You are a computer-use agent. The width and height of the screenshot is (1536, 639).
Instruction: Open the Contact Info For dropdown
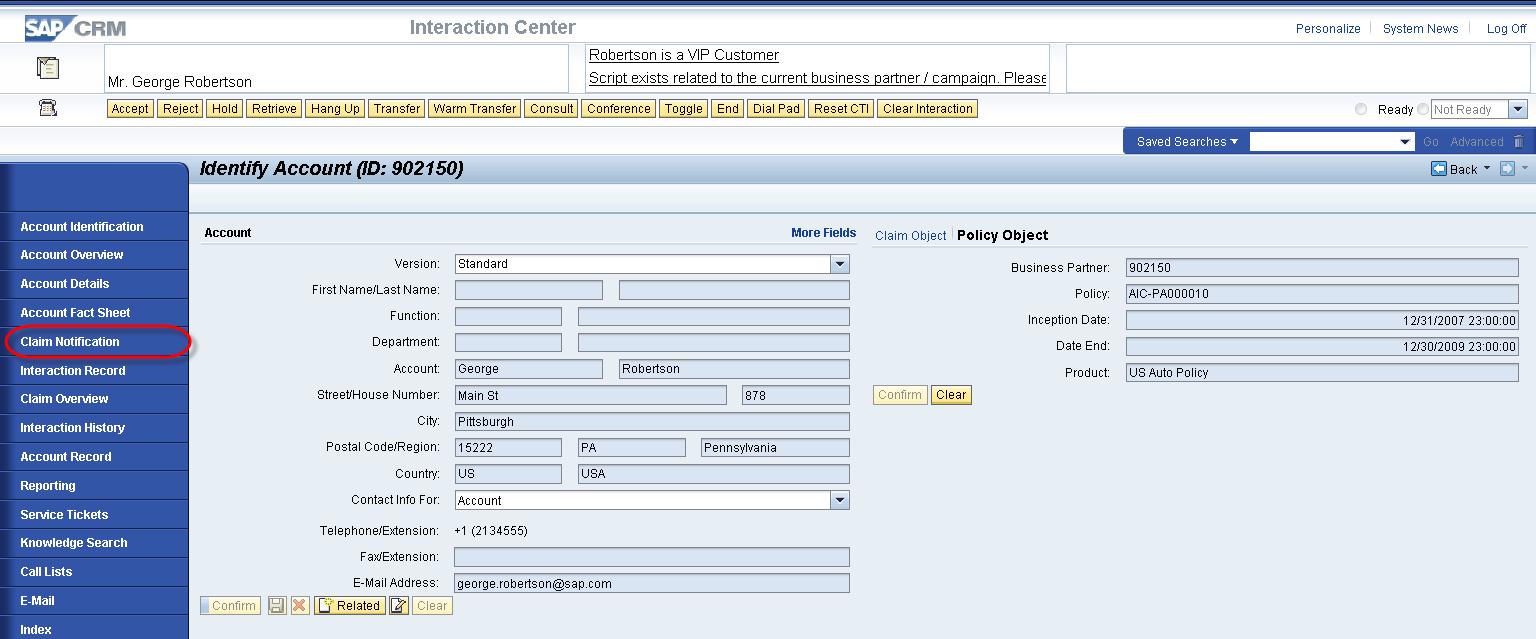click(x=840, y=500)
